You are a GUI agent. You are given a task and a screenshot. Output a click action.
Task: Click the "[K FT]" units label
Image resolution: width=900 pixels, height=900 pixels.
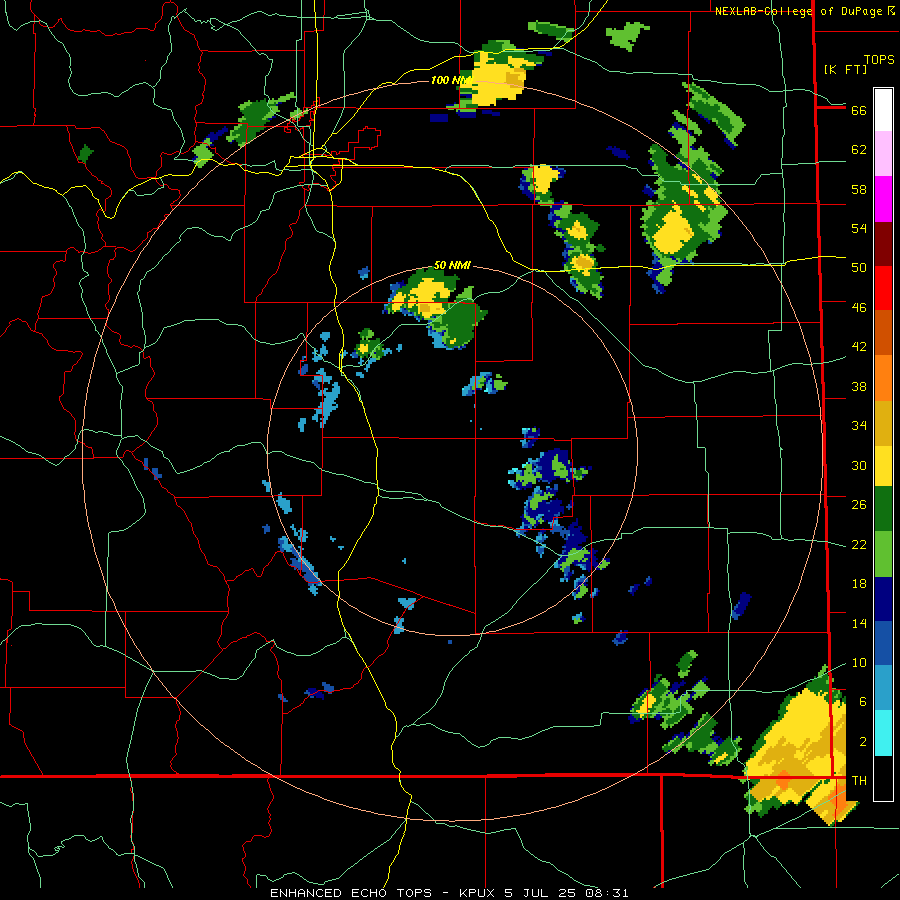coord(845,69)
